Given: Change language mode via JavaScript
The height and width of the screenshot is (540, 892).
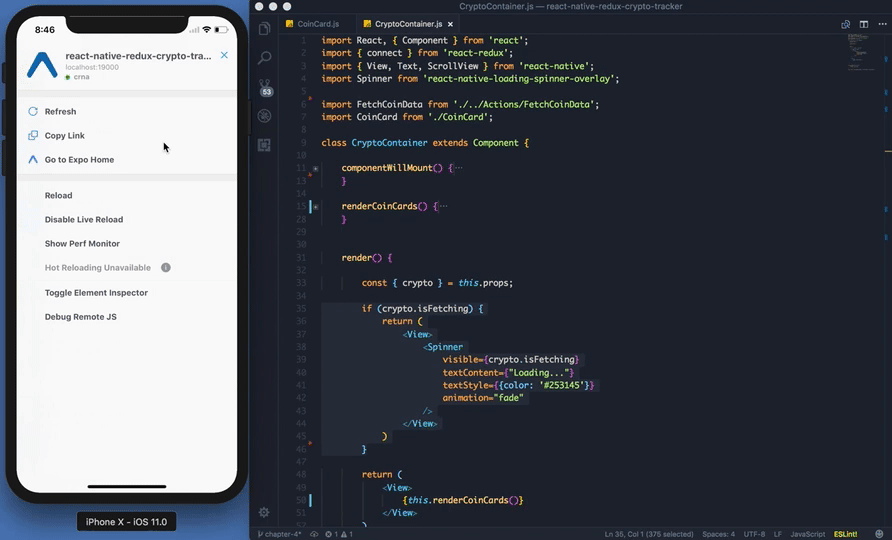Looking at the screenshot, I should coord(808,534).
